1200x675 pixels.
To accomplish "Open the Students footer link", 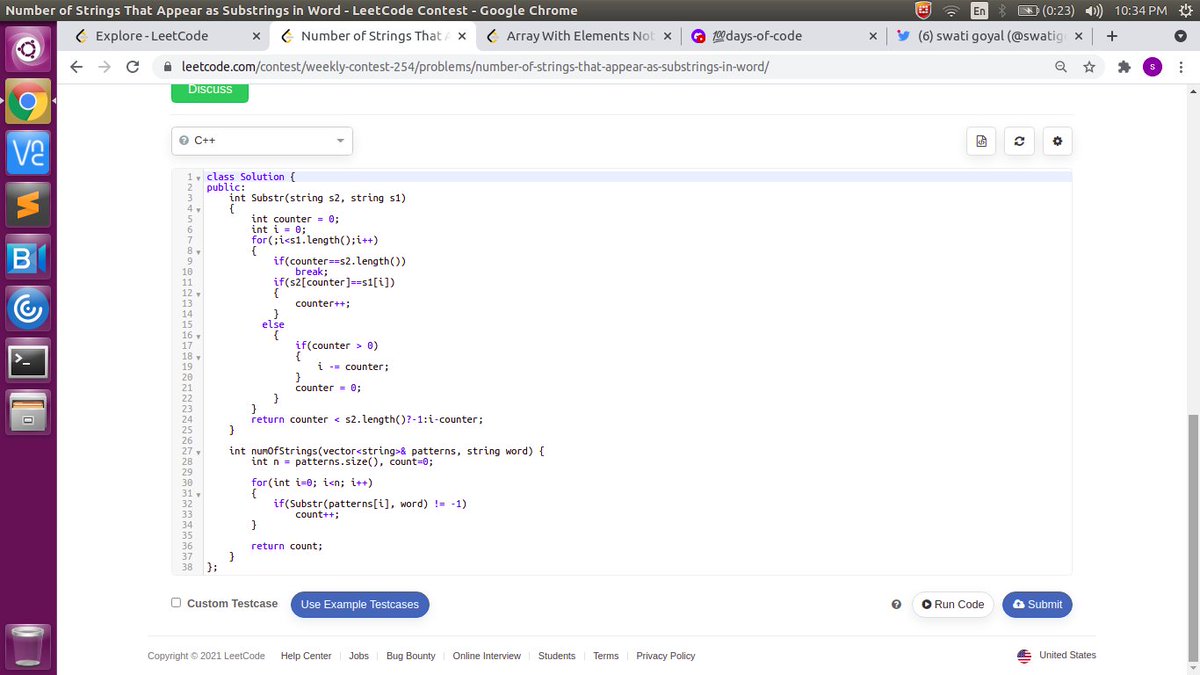I will [557, 656].
